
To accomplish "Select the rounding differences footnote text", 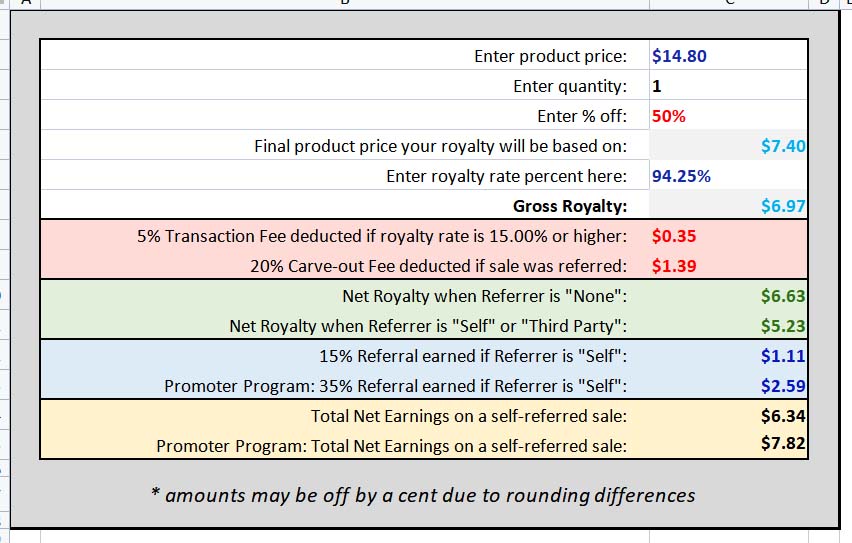I will click(423, 495).
